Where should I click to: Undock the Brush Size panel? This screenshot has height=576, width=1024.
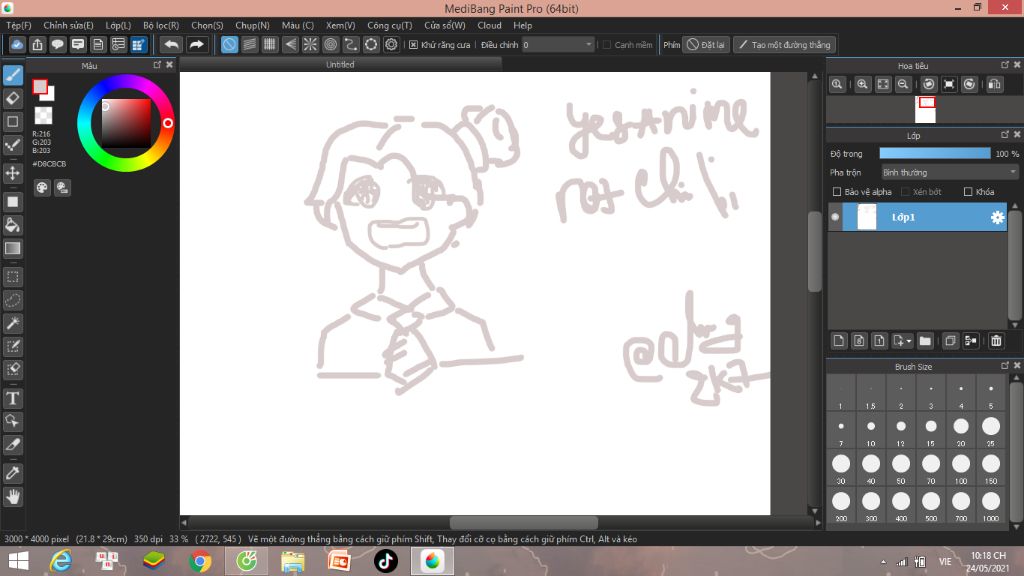pos(1005,366)
